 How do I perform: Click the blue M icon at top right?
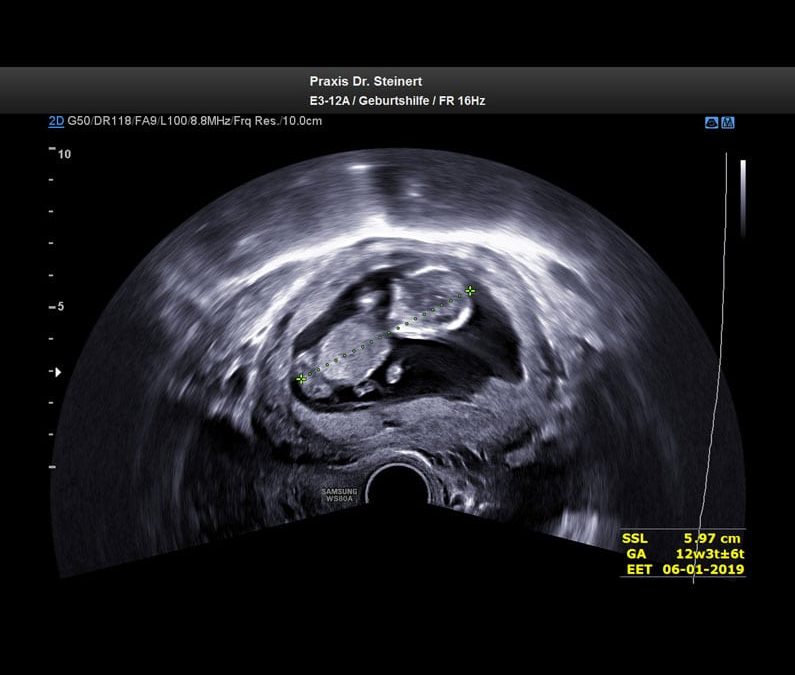[x=728, y=122]
